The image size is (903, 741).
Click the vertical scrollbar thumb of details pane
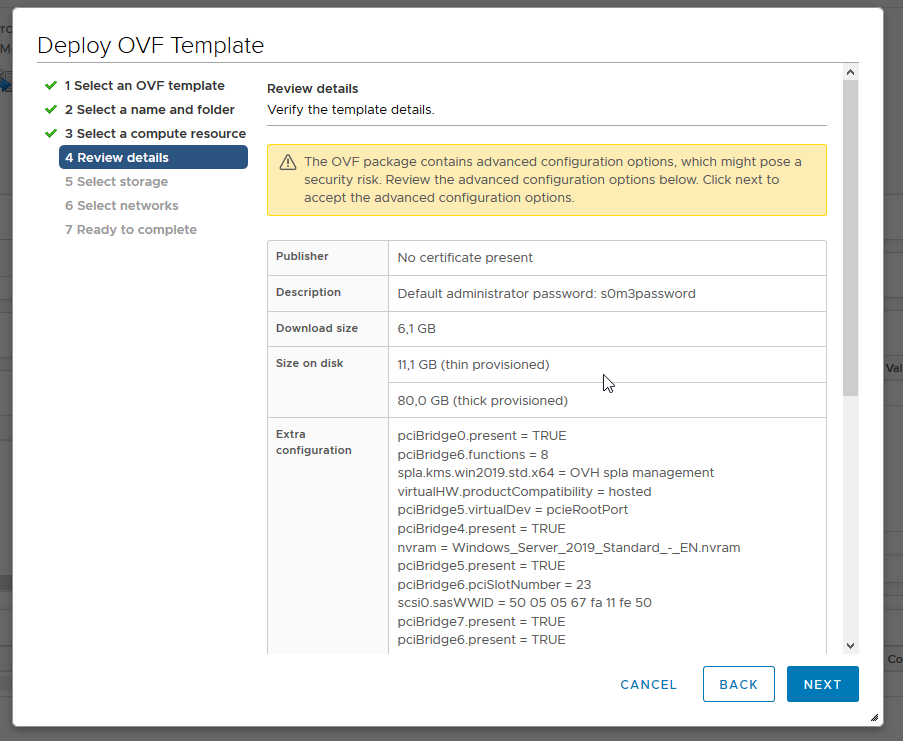[x=850, y=238]
